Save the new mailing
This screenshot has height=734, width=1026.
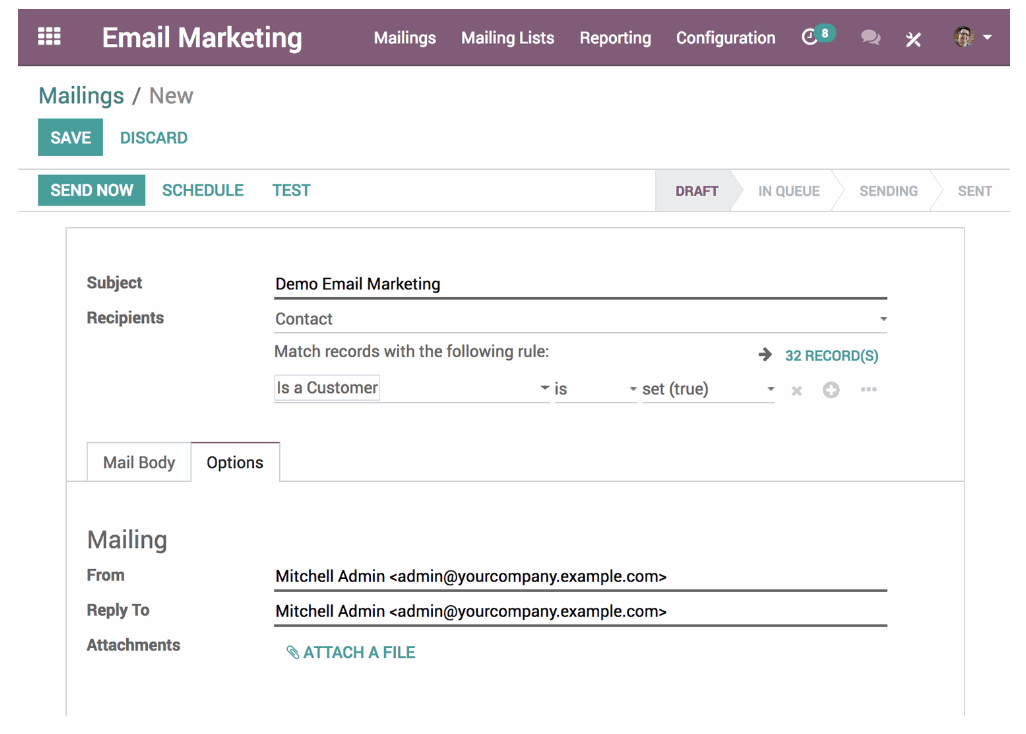[x=71, y=137]
